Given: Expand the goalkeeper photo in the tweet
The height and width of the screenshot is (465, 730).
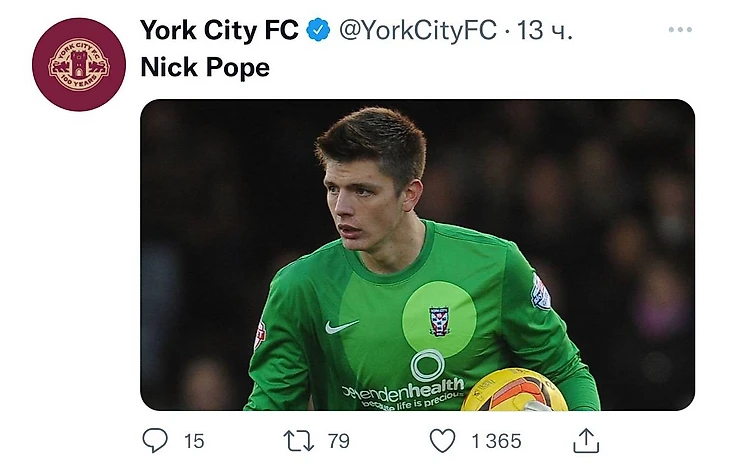Looking at the screenshot, I should [417, 254].
